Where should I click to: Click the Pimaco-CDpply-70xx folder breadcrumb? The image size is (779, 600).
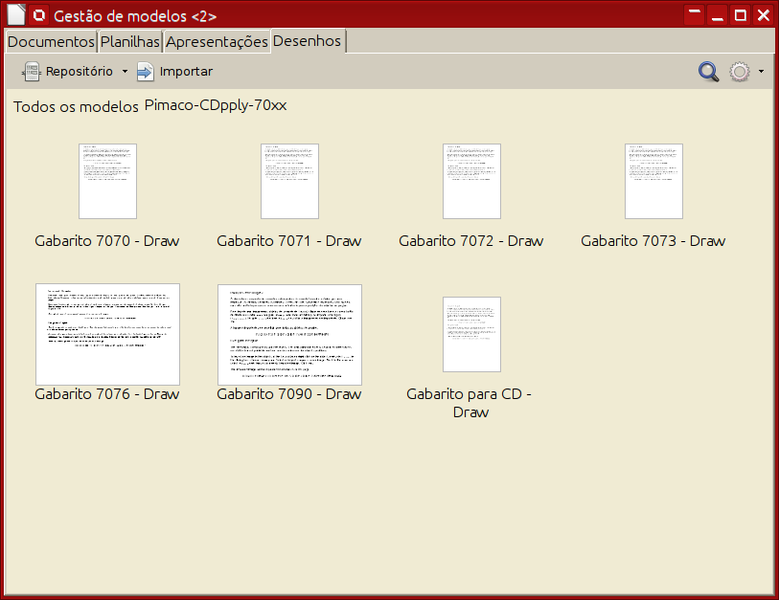pos(216,105)
